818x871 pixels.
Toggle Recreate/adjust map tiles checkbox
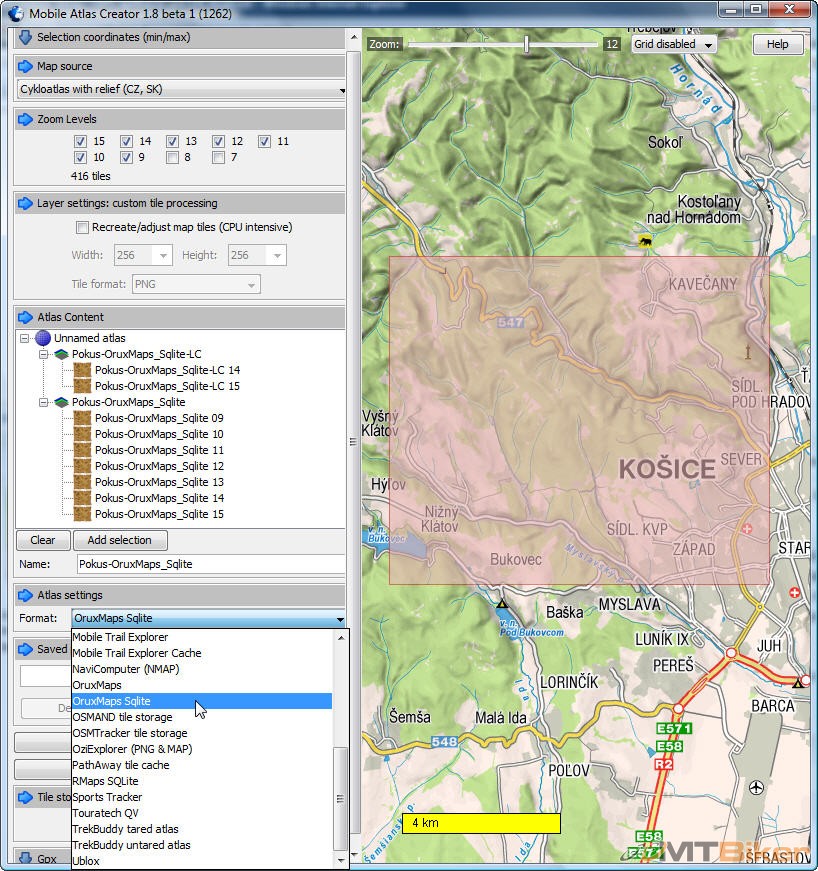(83, 227)
